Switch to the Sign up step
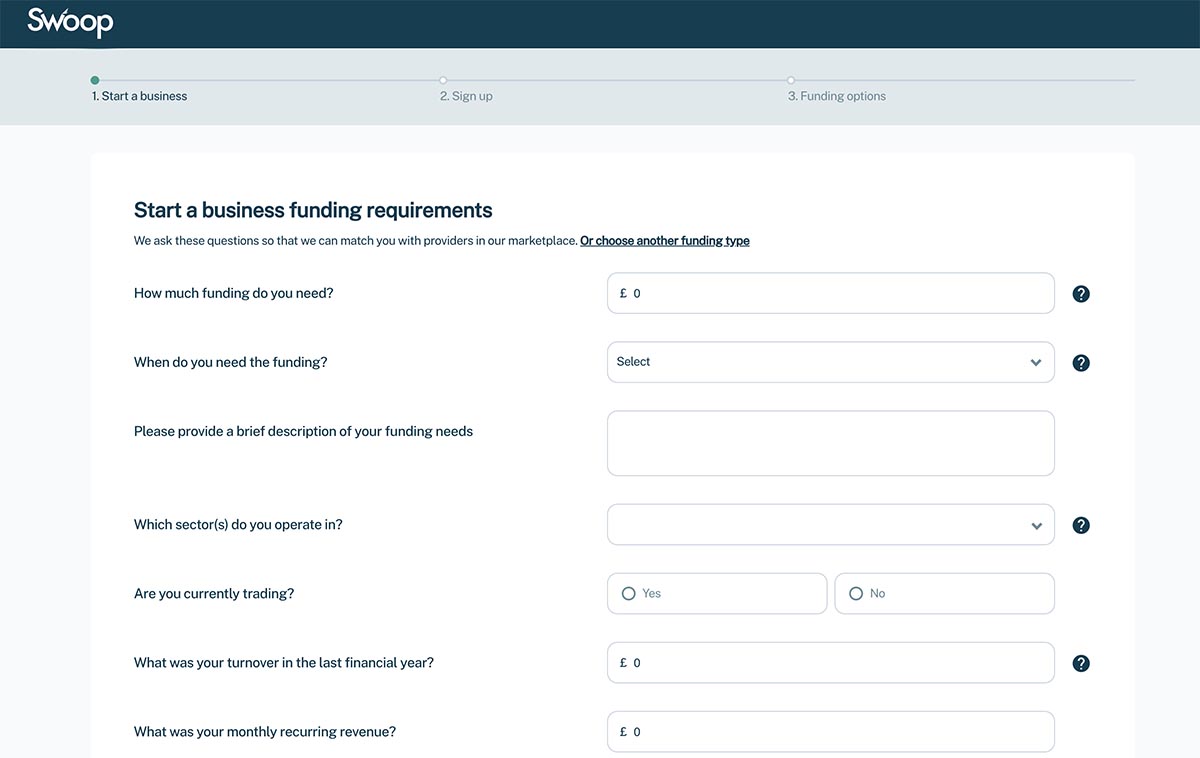Viewport: 1200px width, 758px height. [466, 95]
